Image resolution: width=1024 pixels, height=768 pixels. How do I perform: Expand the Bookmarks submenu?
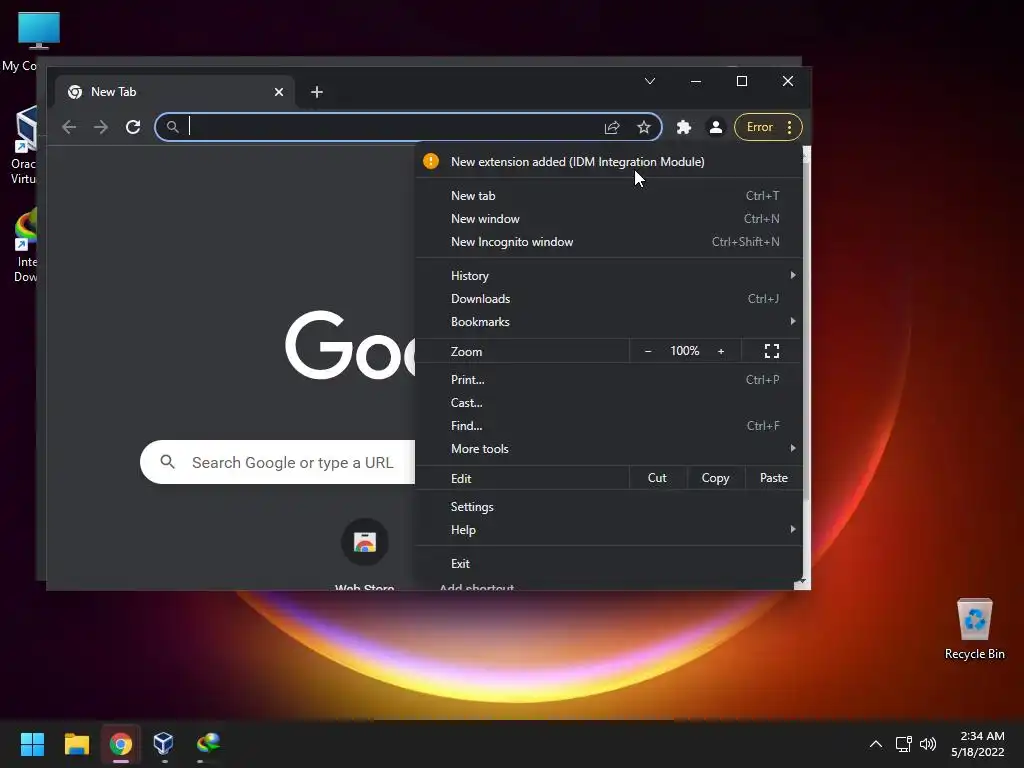608,322
